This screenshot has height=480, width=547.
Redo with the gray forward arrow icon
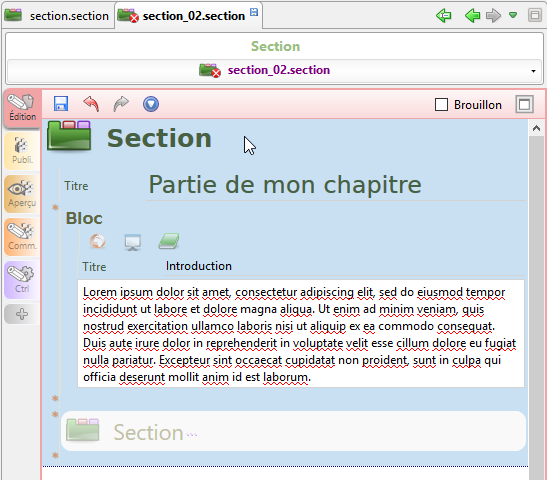click(121, 104)
